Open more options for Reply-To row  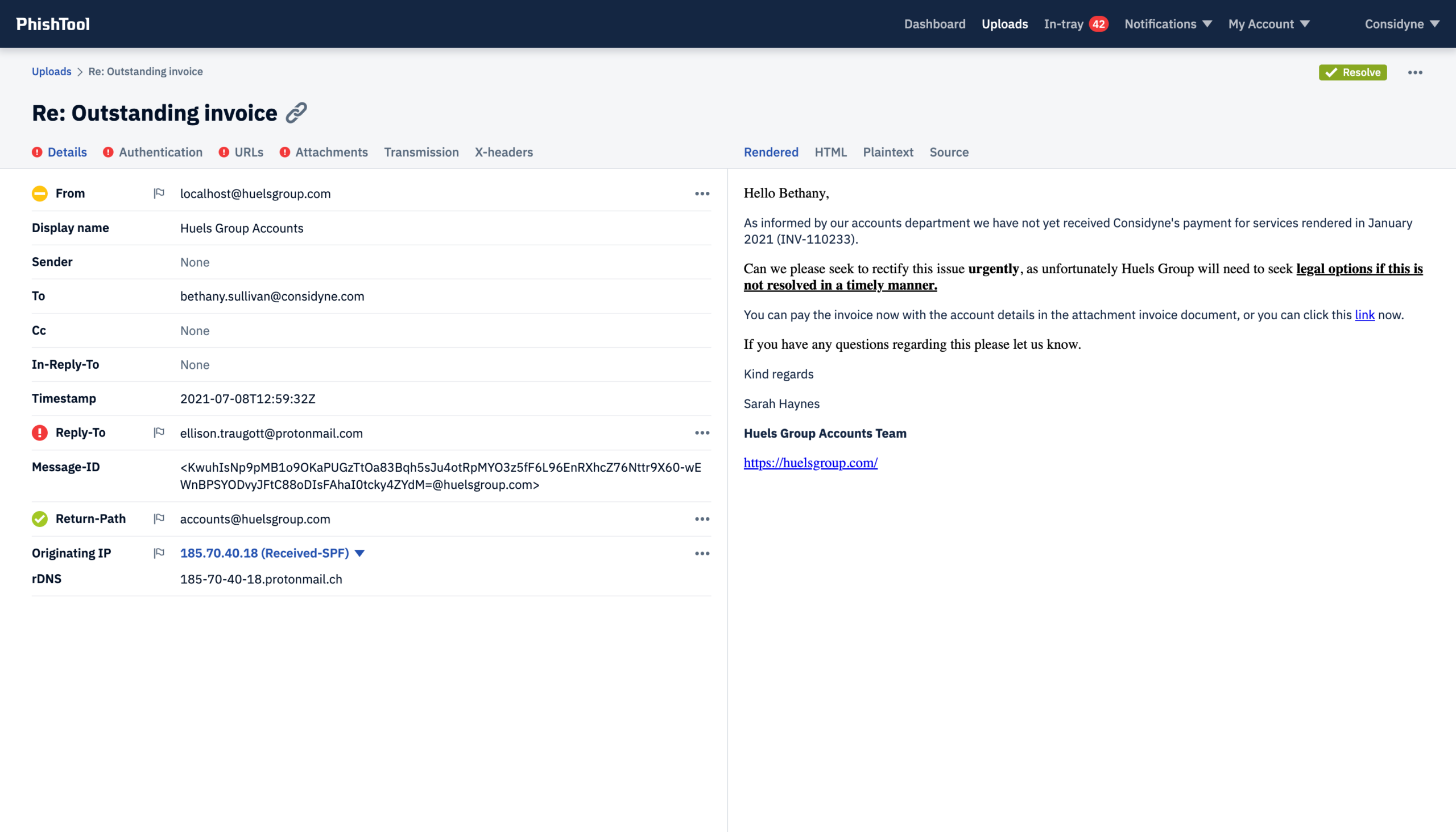702,433
